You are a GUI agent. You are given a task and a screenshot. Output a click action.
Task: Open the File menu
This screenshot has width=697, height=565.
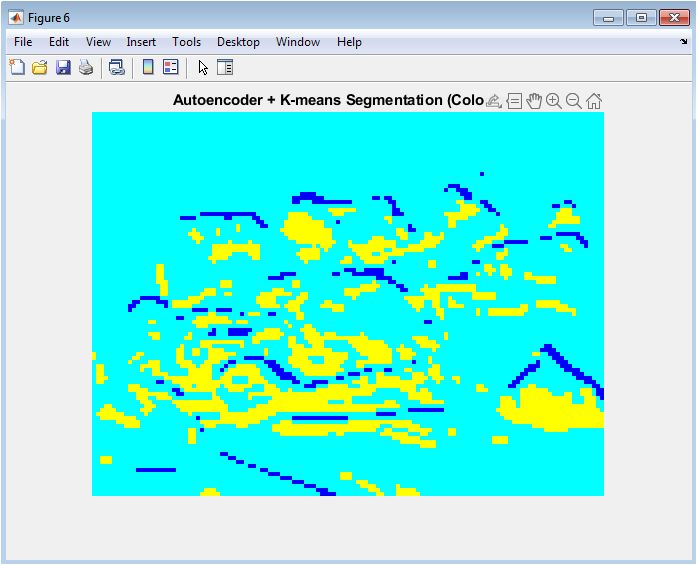click(x=23, y=42)
